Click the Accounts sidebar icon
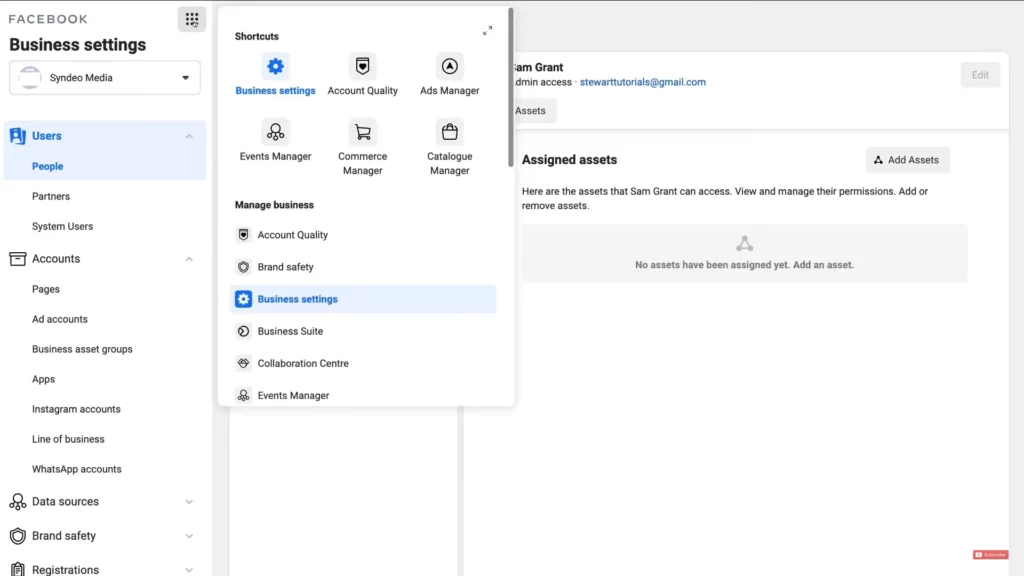Image resolution: width=1024 pixels, height=576 pixels. [18, 259]
